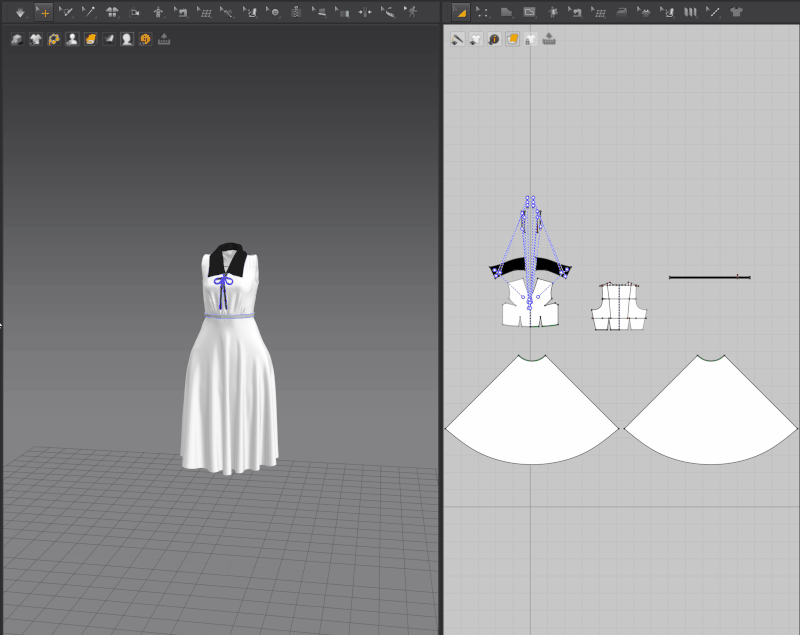Select the right skirt pattern piece

[x=710, y=415]
